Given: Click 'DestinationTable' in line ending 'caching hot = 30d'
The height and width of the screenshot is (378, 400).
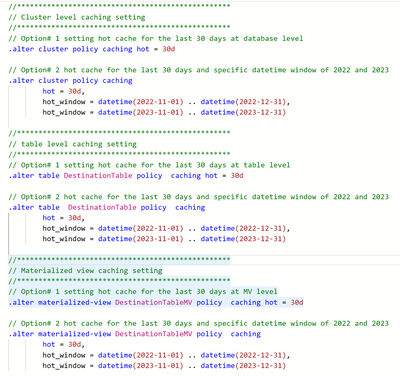Looking at the screenshot, I should tap(98, 176).
